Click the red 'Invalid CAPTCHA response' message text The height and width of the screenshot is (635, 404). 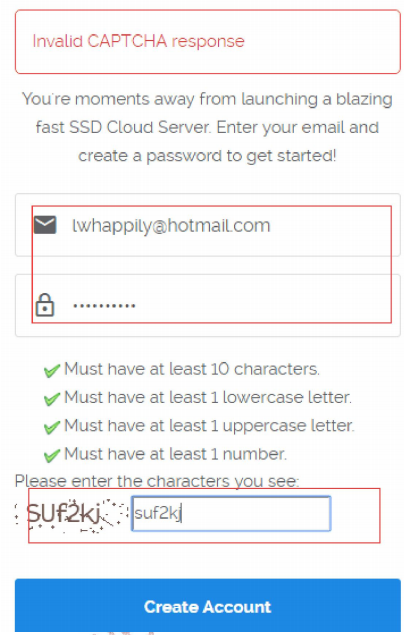[x=138, y=41]
